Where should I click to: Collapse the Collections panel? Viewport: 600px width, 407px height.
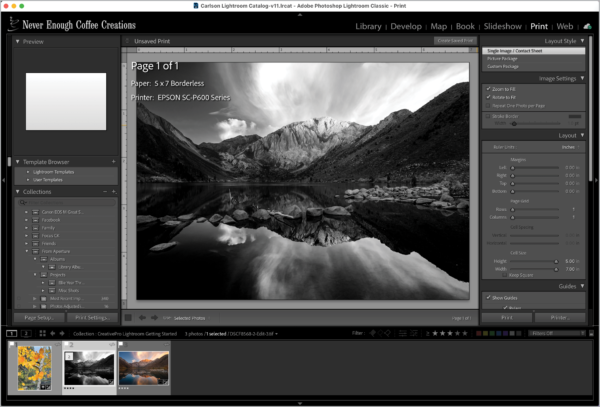pyautogui.click(x=17, y=192)
